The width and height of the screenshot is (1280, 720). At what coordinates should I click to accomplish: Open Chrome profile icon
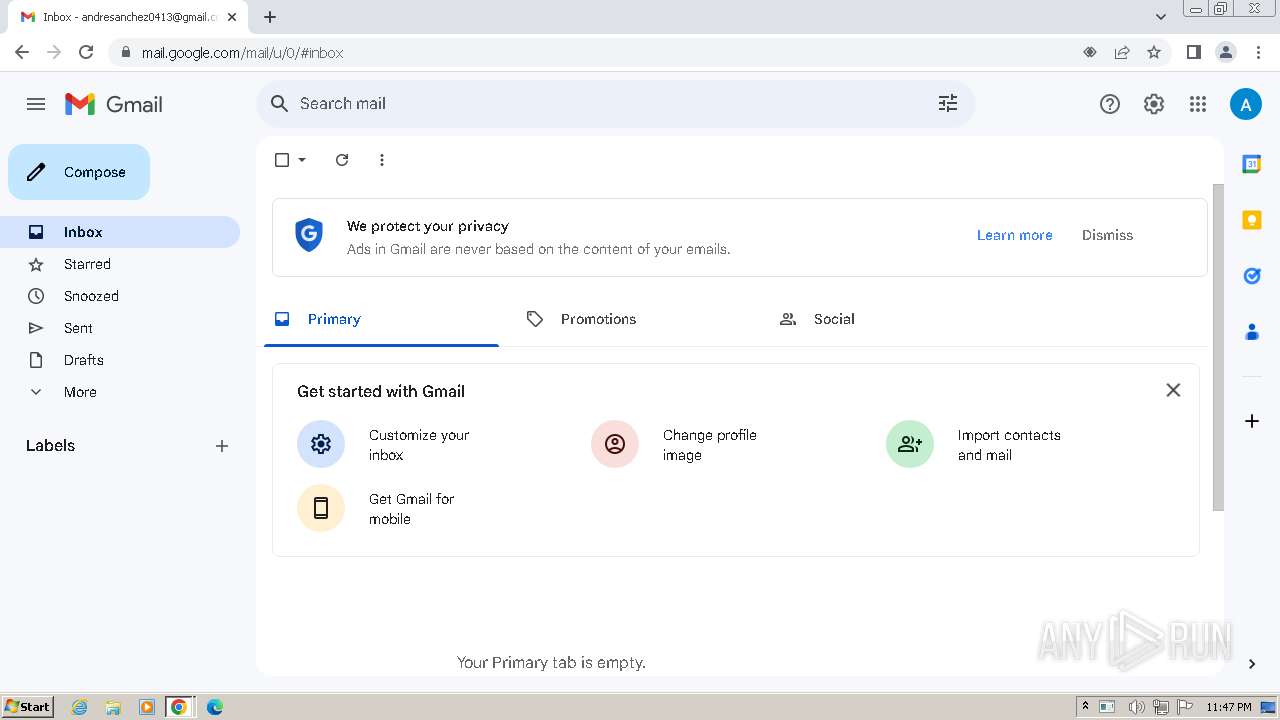tap(1225, 52)
